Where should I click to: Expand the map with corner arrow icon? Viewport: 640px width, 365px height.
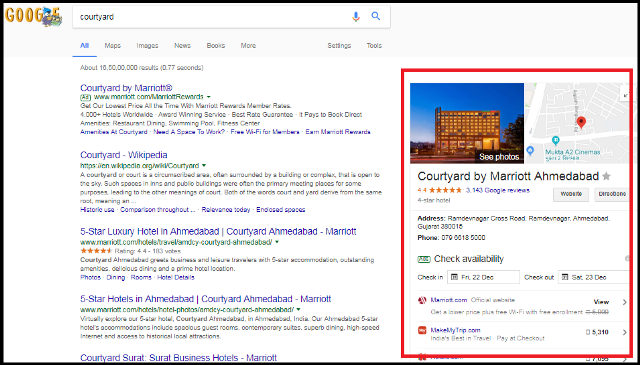(625, 95)
